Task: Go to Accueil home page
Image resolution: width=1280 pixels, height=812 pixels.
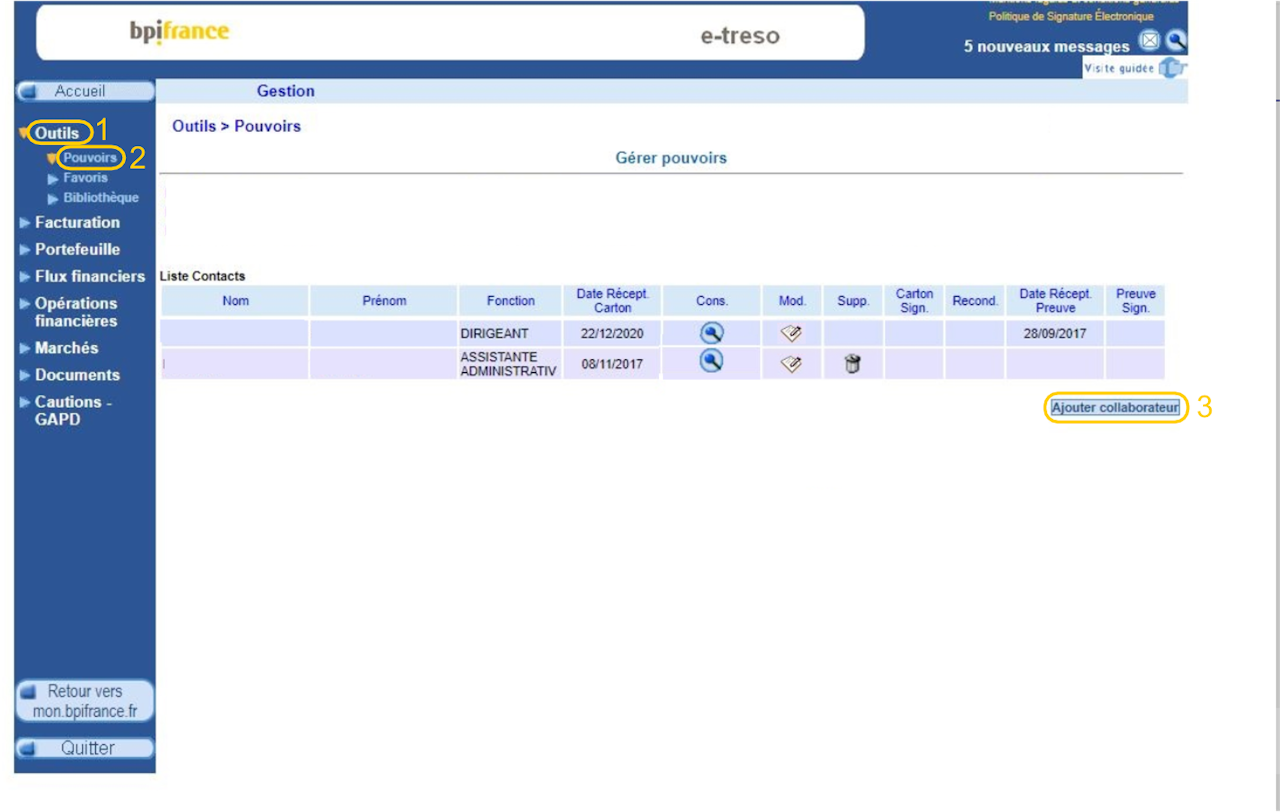Action: click(x=85, y=91)
